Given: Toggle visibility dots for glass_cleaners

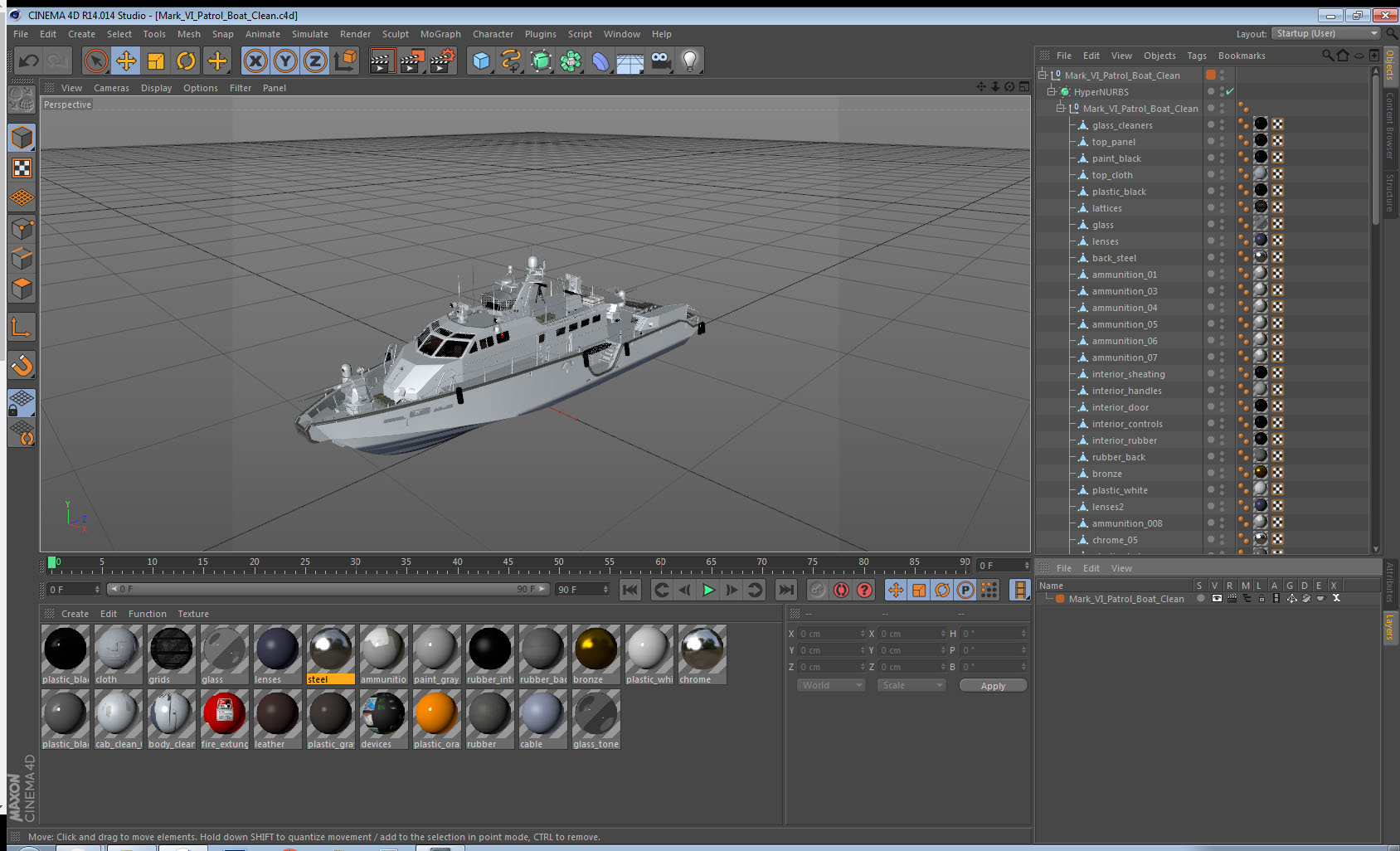Looking at the screenshot, I should click(x=1222, y=124).
